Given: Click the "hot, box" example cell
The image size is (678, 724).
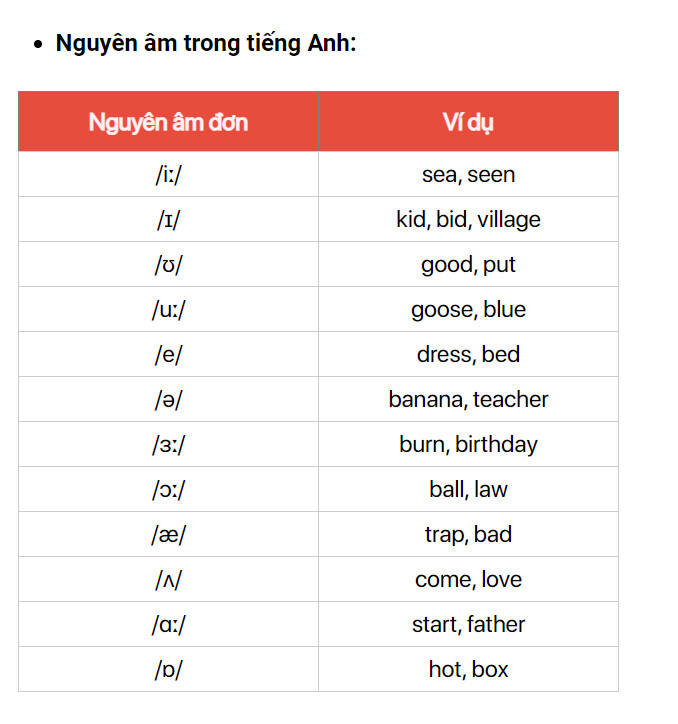Looking at the screenshot, I should (468, 670).
